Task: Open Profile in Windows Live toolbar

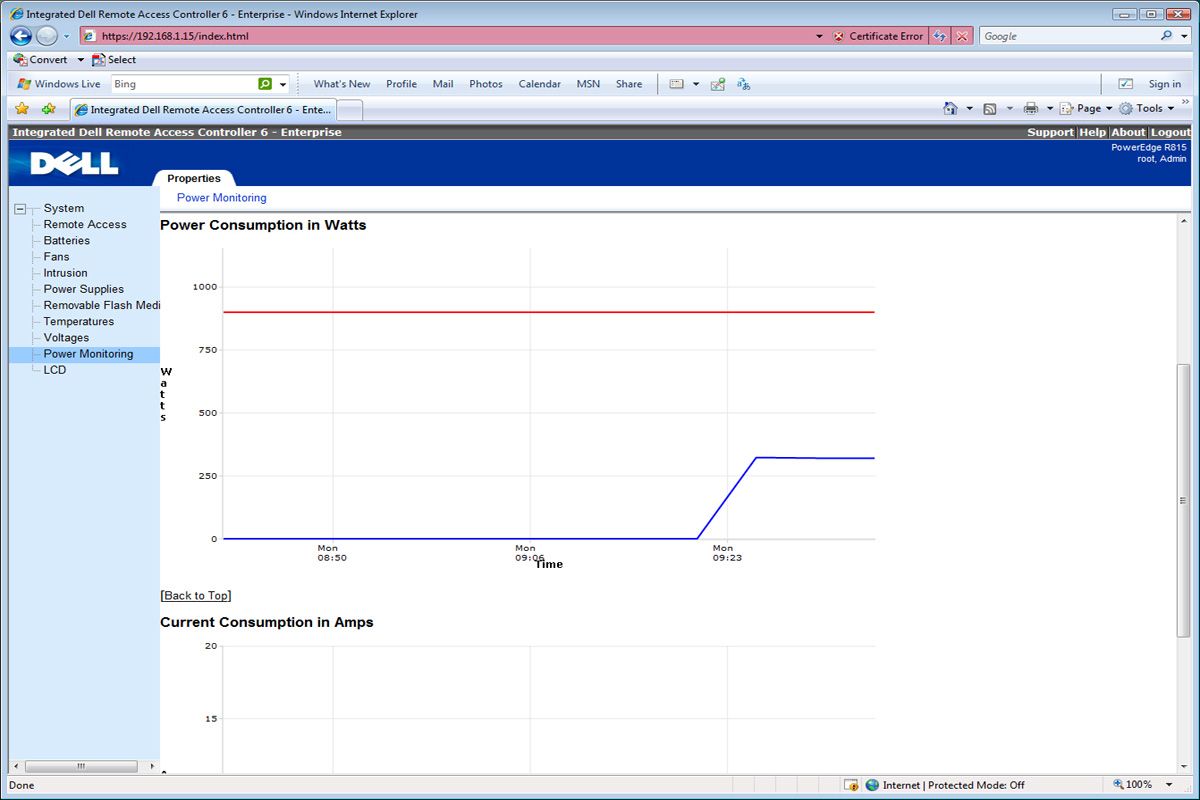Action: [x=401, y=84]
